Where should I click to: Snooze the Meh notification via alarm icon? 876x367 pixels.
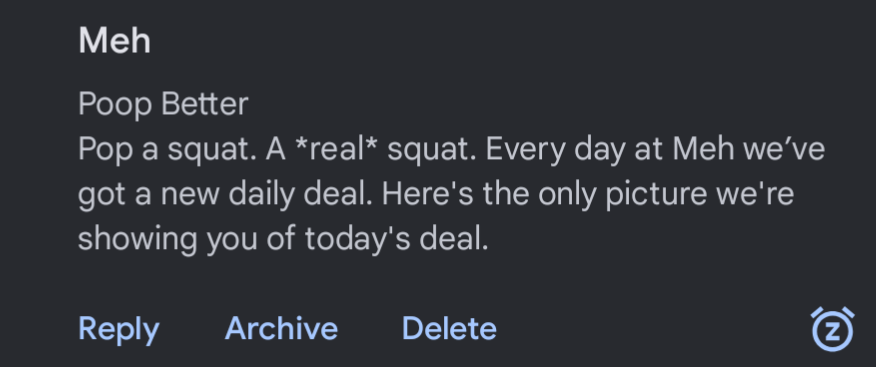click(832, 329)
